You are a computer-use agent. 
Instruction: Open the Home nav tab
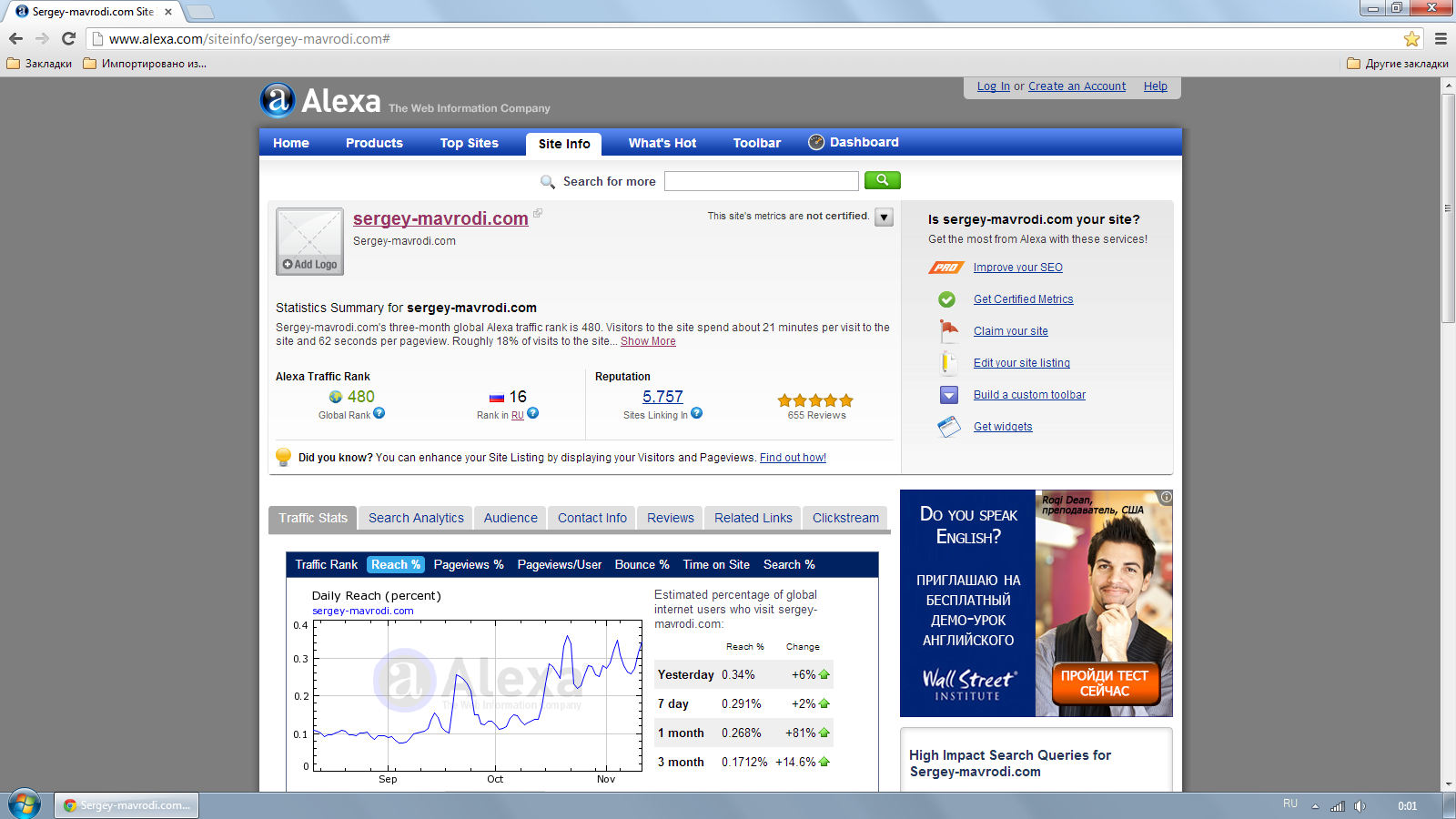pyautogui.click(x=291, y=143)
